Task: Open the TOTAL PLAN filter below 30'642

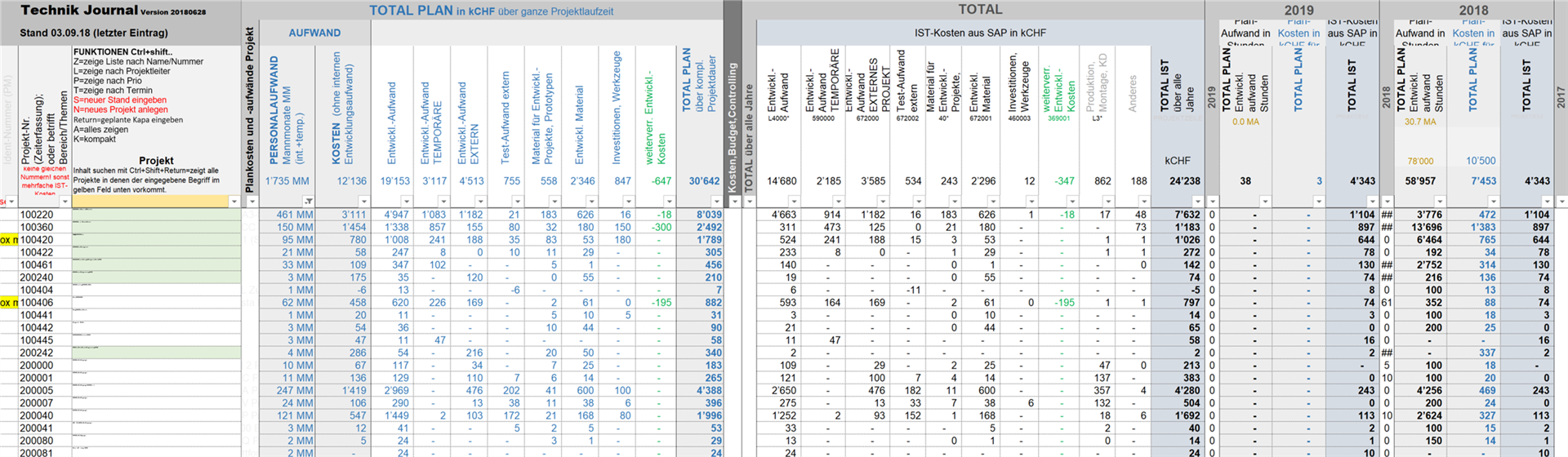Action: [x=716, y=201]
